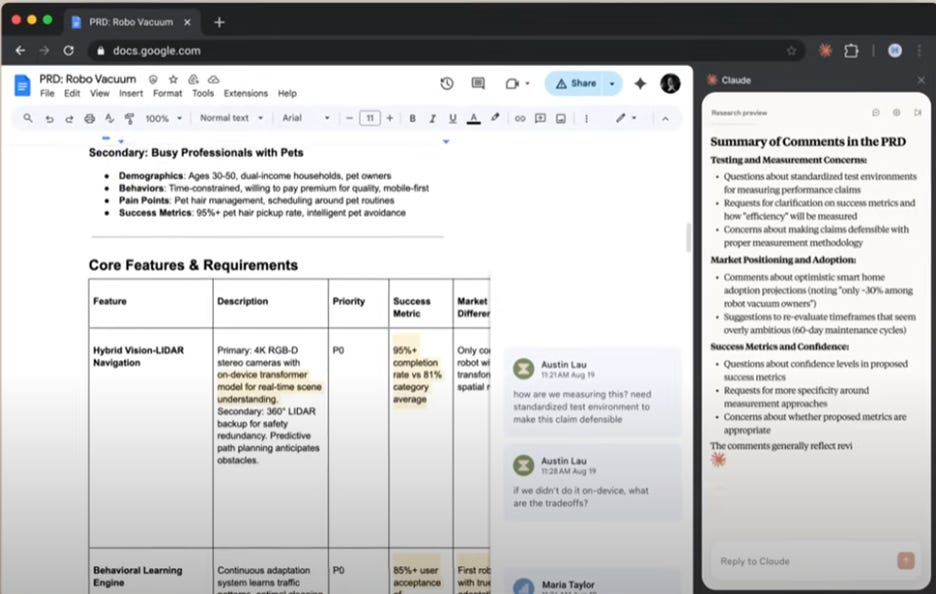936x594 pixels.
Task: Expand the Normal text style dropdown
Action: tap(231, 118)
